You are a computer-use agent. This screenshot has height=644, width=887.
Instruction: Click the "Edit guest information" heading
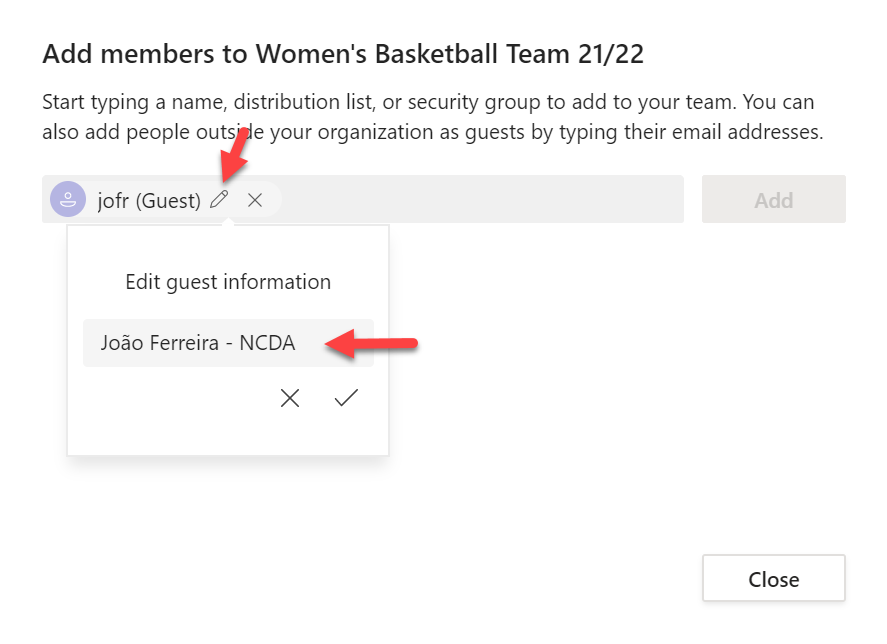[x=228, y=282]
